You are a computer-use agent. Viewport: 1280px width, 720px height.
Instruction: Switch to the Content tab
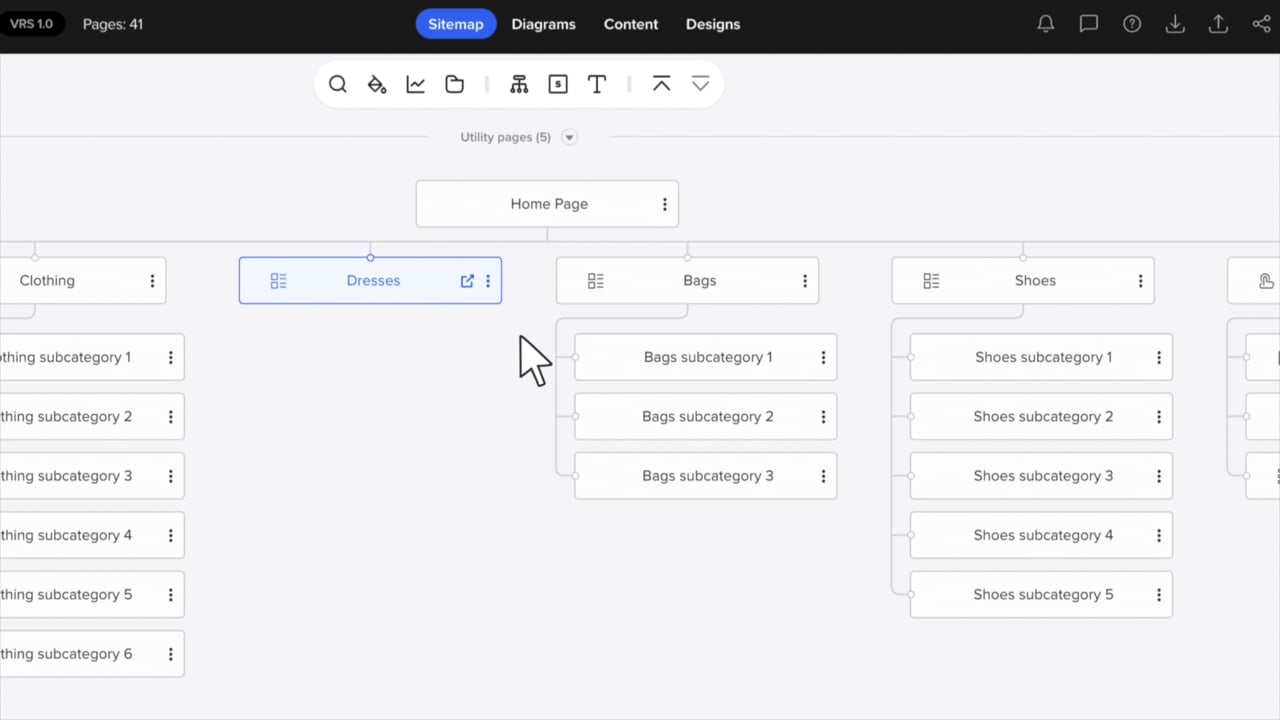point(631,24)
